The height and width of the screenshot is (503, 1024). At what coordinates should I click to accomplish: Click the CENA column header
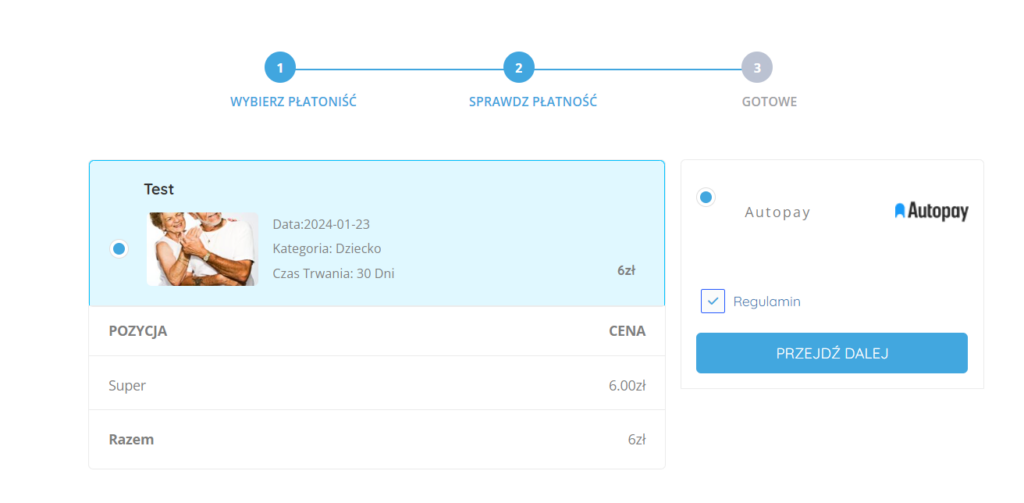[627, 331]
